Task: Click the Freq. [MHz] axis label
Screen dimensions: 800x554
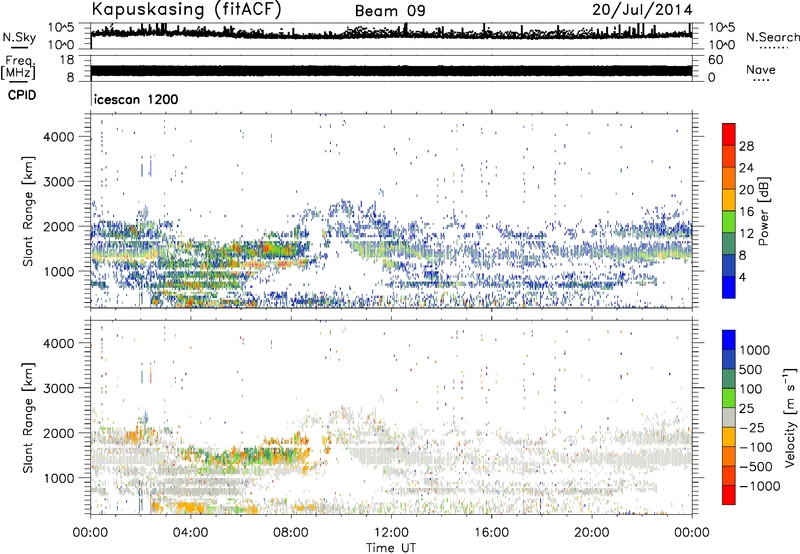Action: tap(18, 67)
